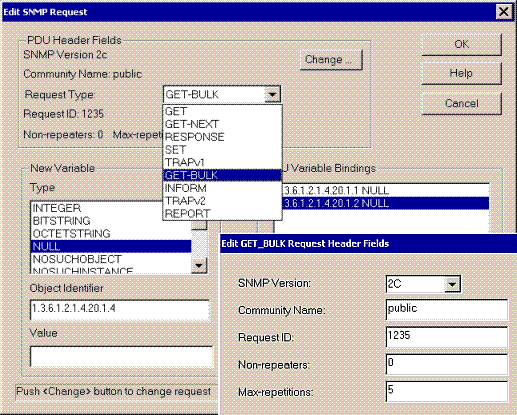Click the GET-BULK Request Type combo box
517x415 pixels.
(x=222, y=95)
